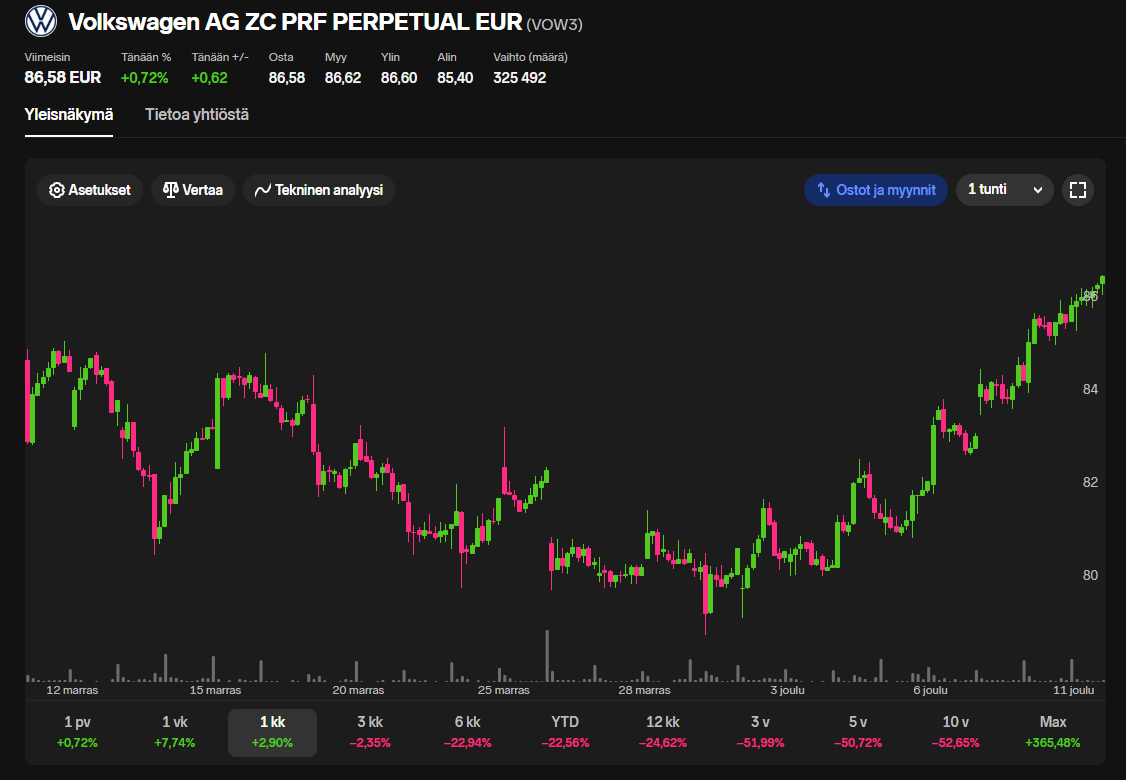
Task: Select the 12 kk time period
Action: (663, 732)
